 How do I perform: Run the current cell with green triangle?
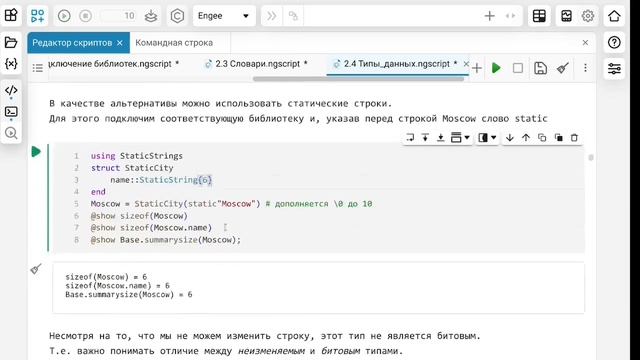[36, 151]
